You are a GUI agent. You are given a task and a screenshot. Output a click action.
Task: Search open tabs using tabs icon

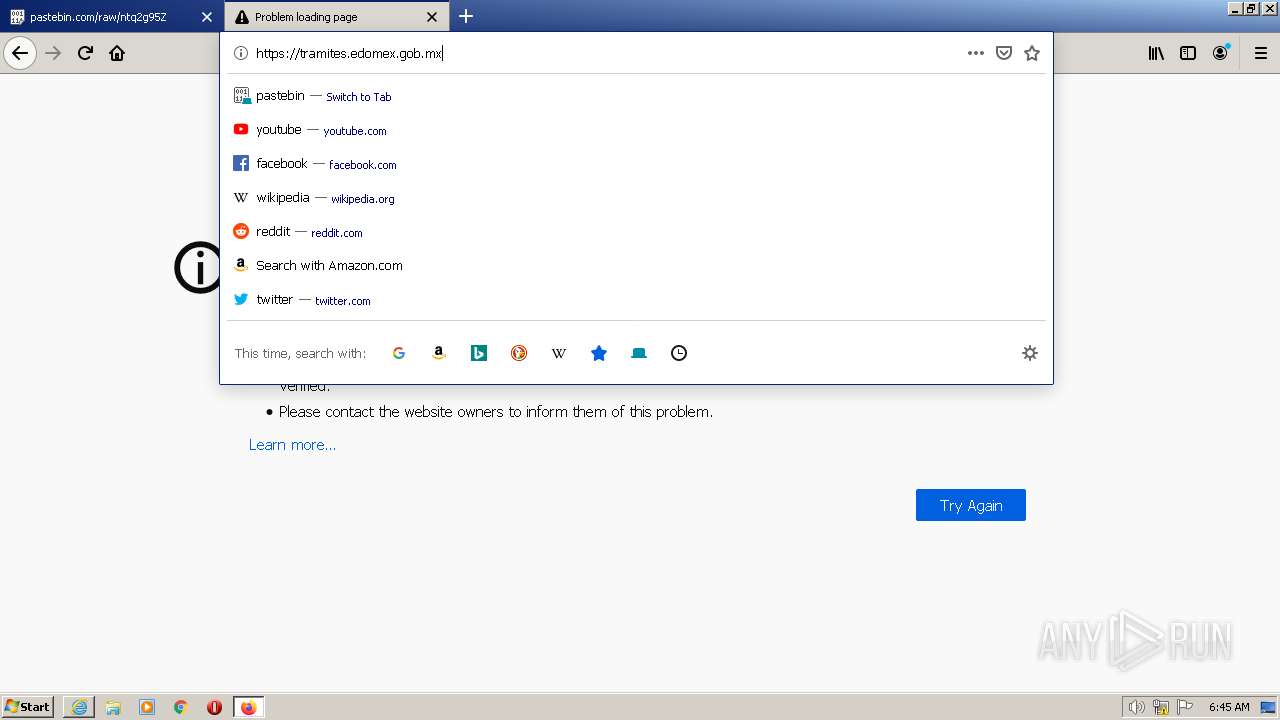(x=639, y=353)
